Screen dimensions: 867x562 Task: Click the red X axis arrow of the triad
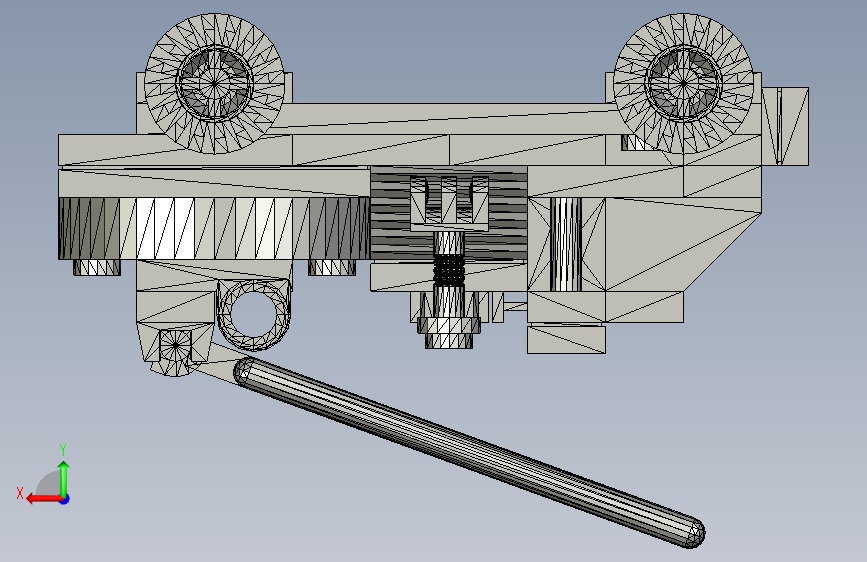[x=43, y=499]
